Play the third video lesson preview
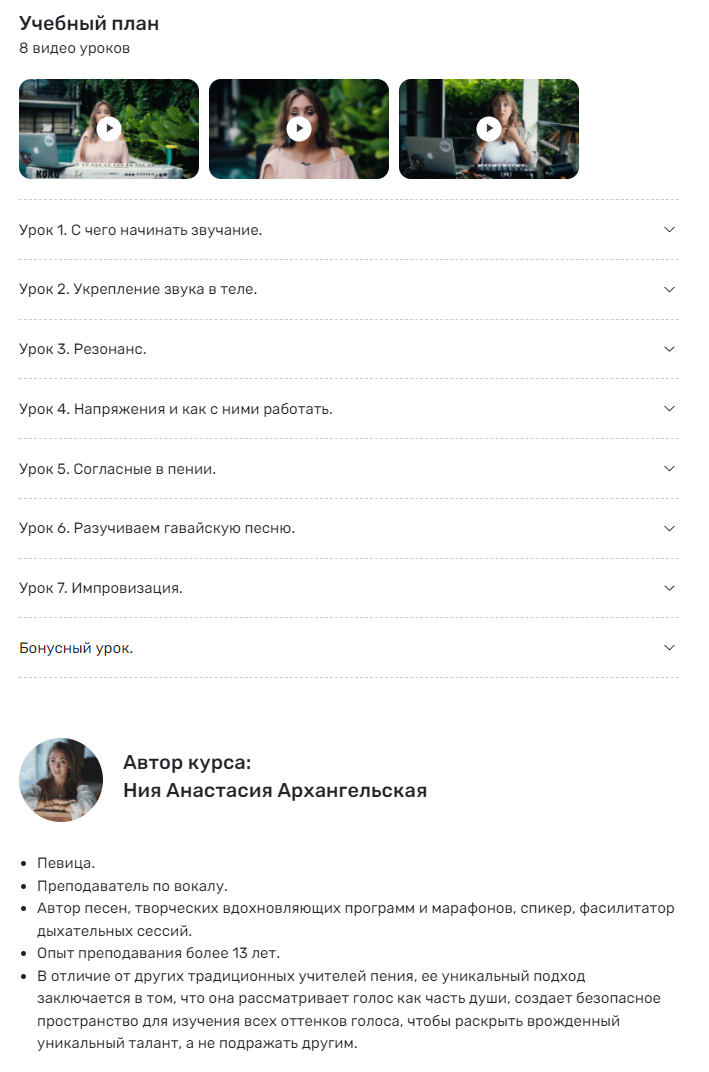The height and width of the screenshot is (1072, 709). 489,128
